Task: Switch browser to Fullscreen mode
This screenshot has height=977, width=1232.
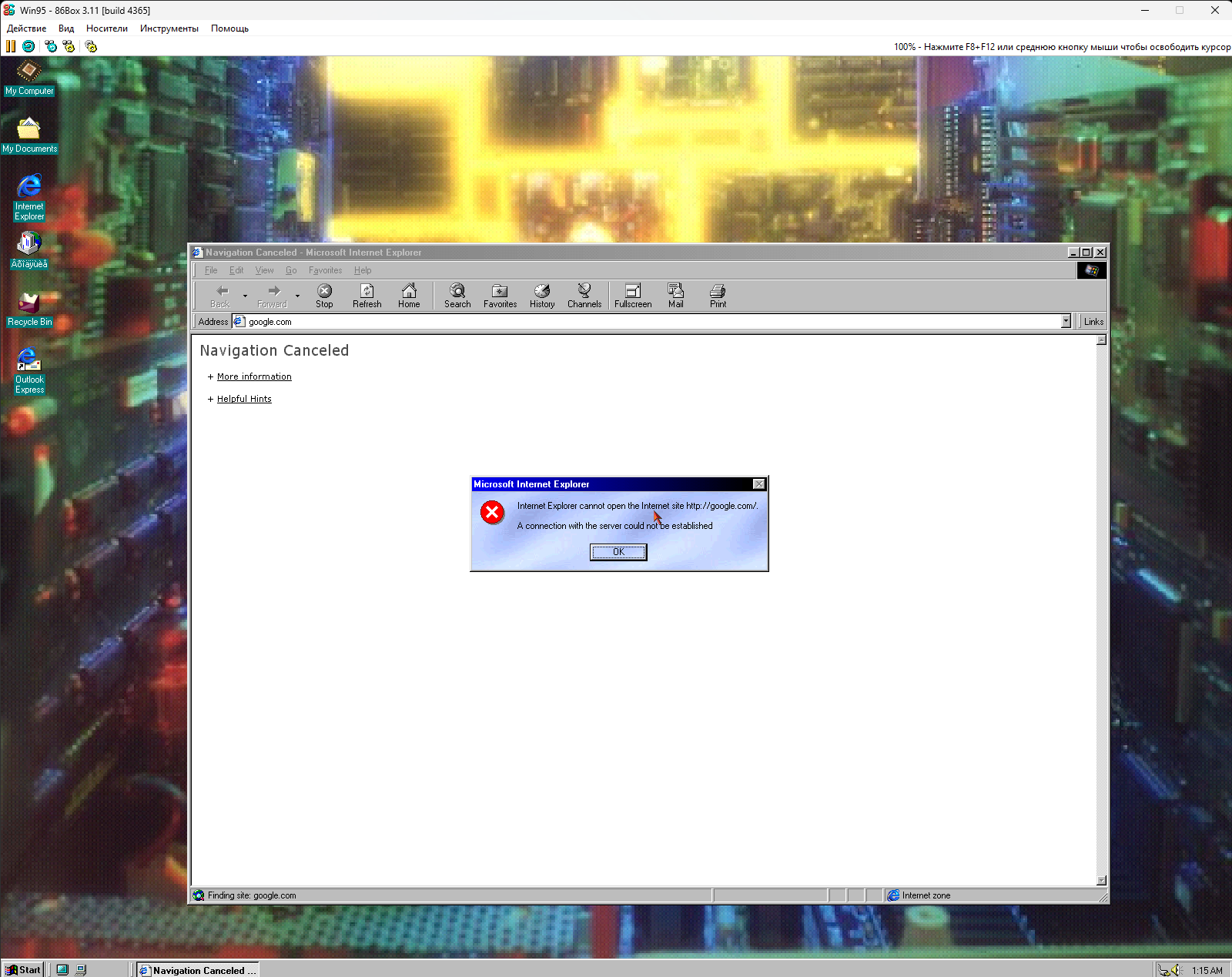Action: click(x=632, y=295)
